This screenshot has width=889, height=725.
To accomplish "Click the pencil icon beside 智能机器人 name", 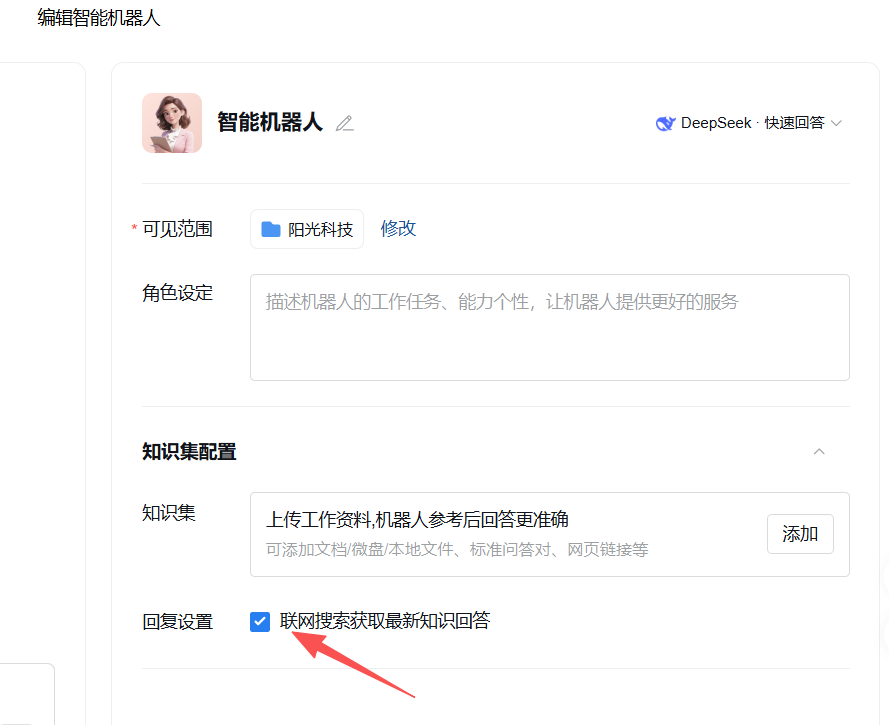I will (345, 123).
